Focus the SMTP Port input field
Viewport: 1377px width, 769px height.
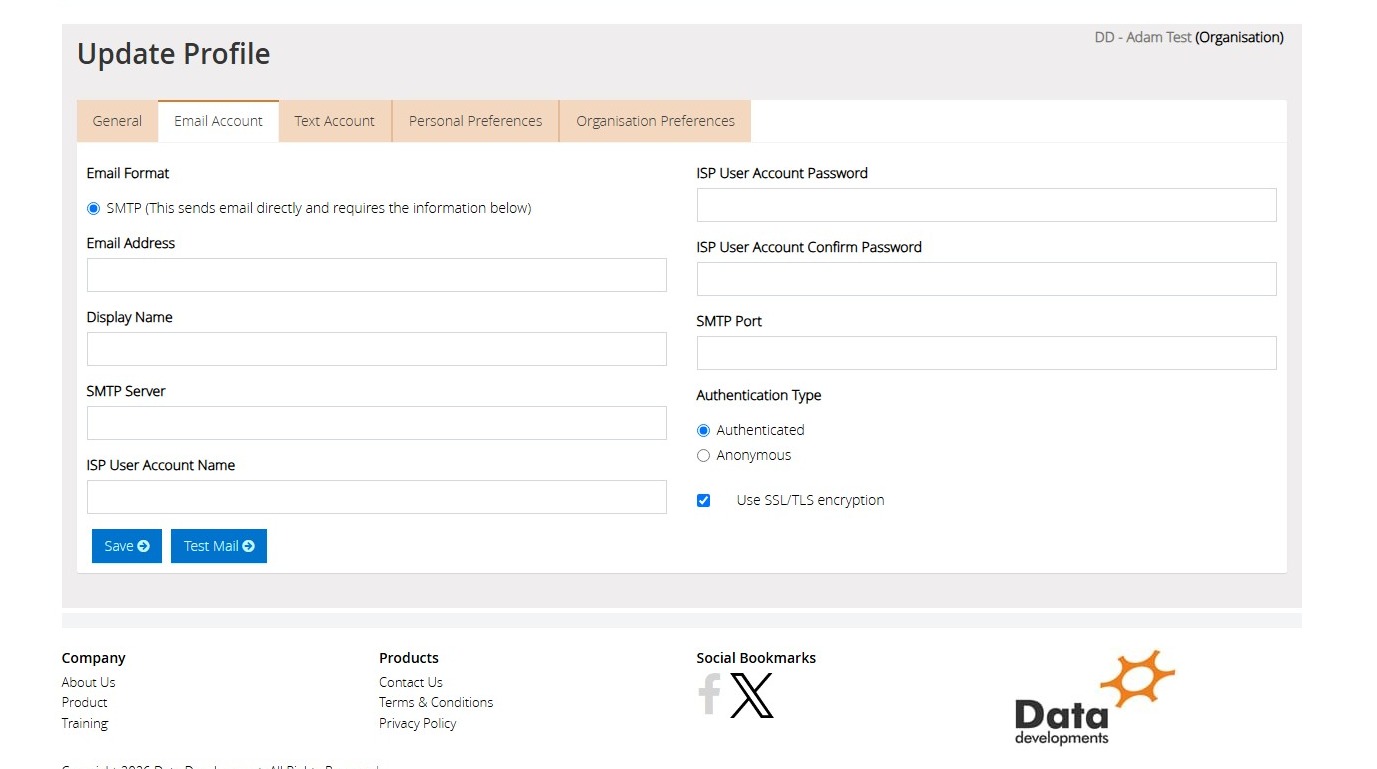click(x=987, y=353)
